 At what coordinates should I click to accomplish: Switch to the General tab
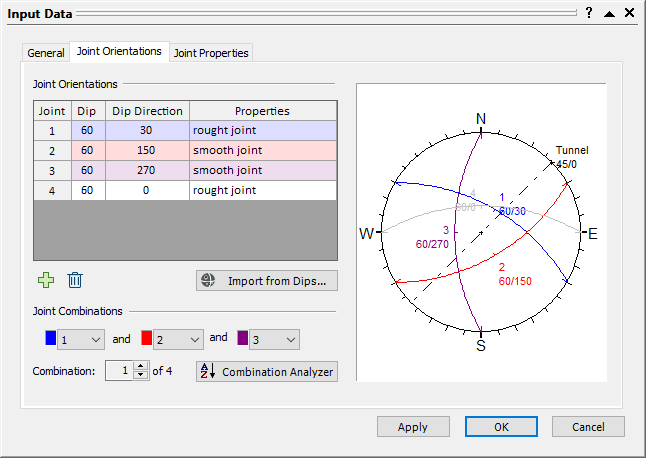point(46,53)
